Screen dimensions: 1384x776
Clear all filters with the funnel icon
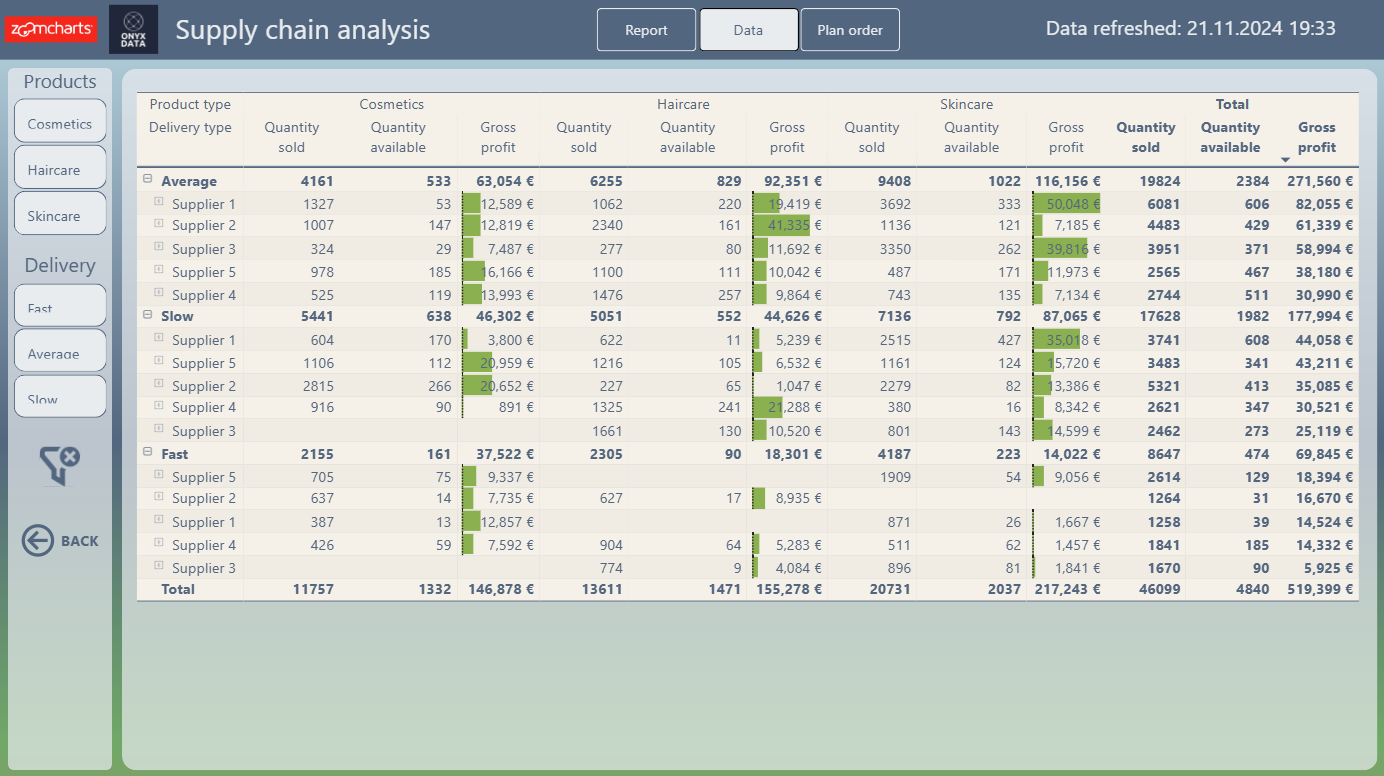60,465
